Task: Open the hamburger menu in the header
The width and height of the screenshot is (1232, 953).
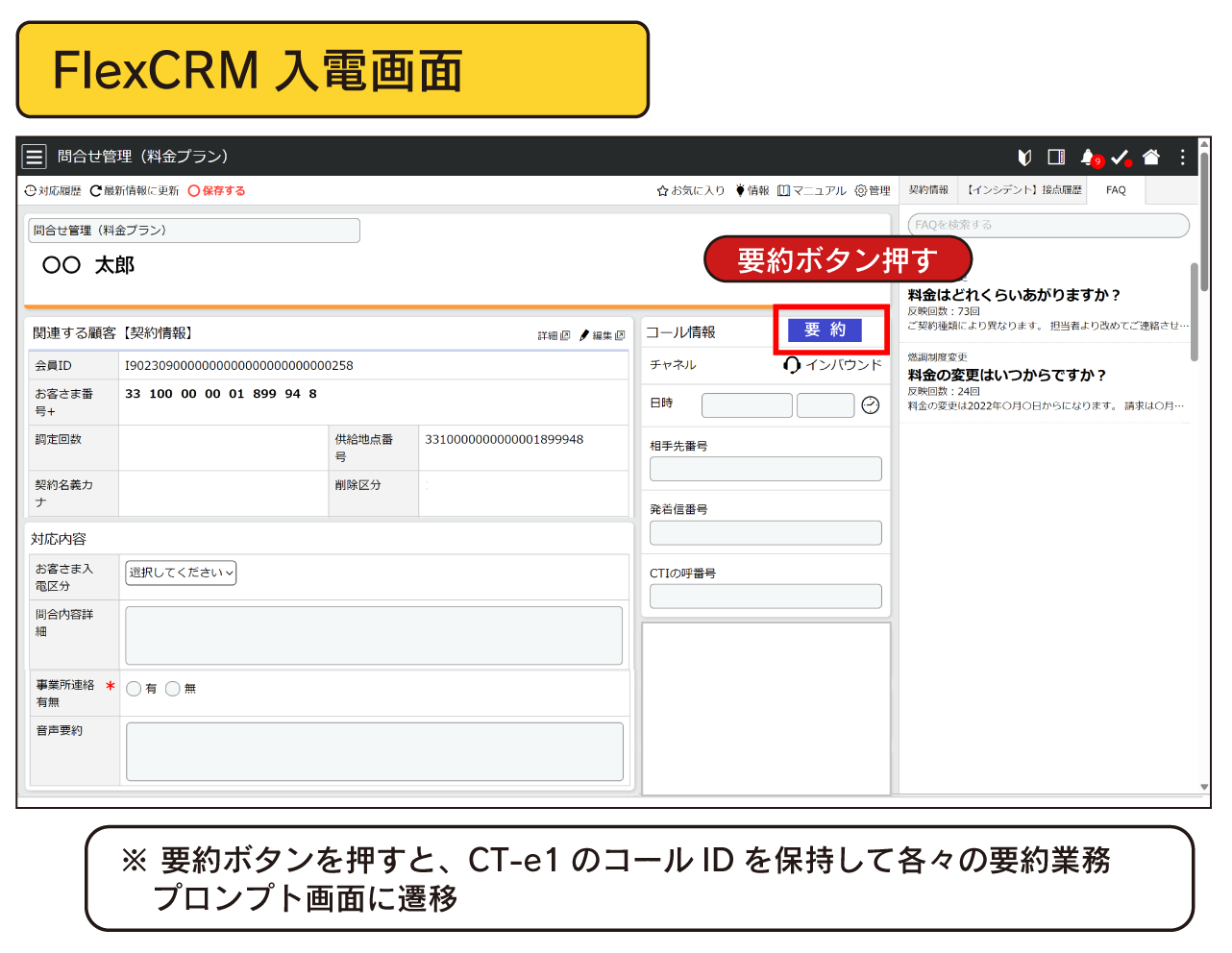Action: 35,157
